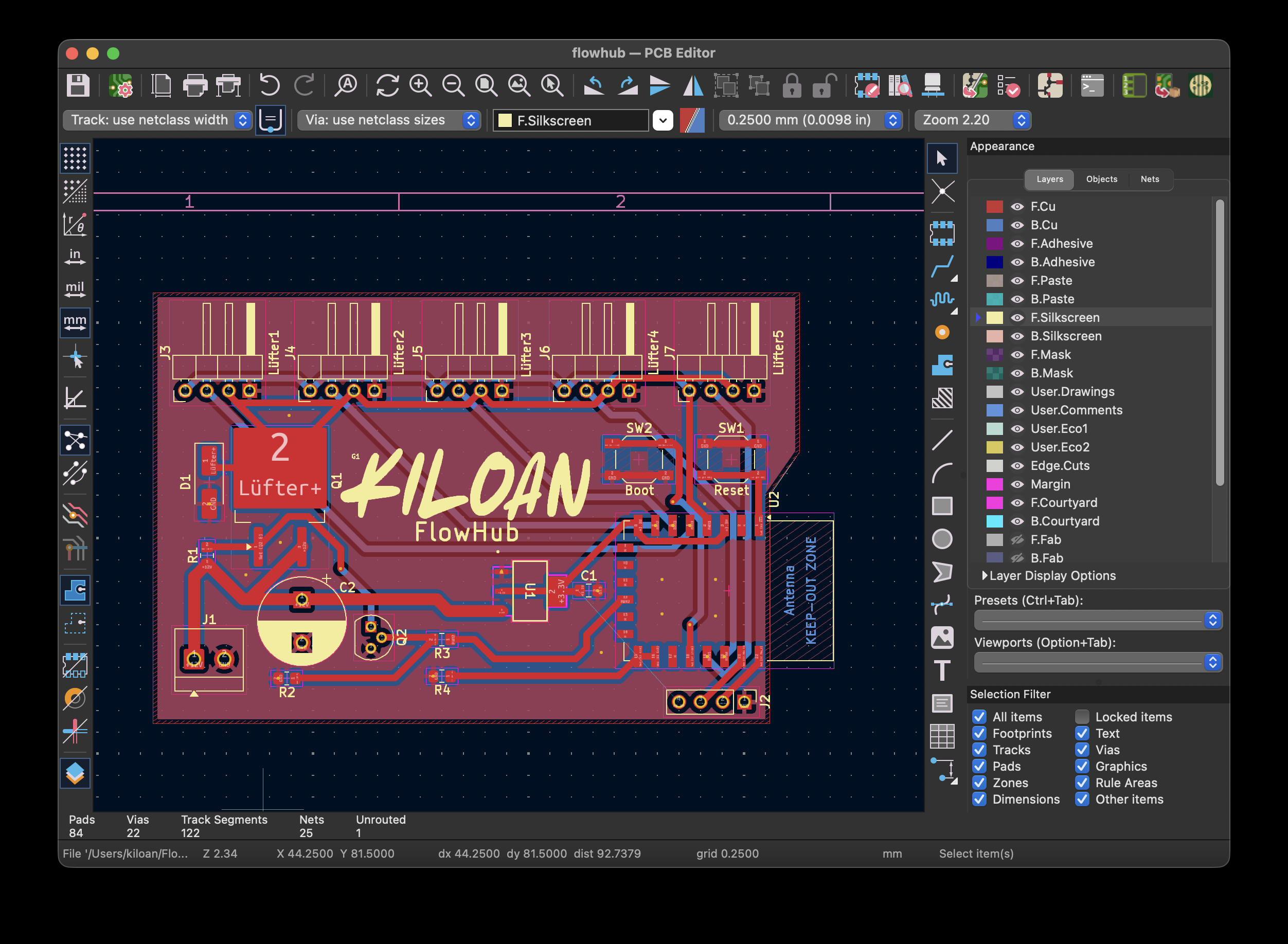Enable the Locked items filter
This screenshot has height=944, width=1288.
pos(1082,717)
